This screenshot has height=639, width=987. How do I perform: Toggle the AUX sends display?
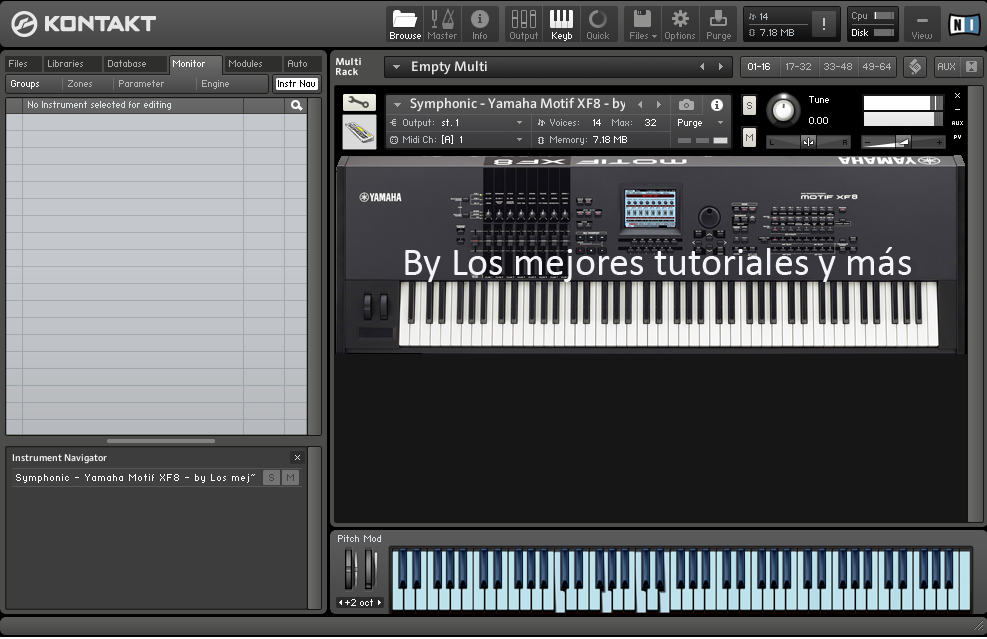click(x=946, y=67)
